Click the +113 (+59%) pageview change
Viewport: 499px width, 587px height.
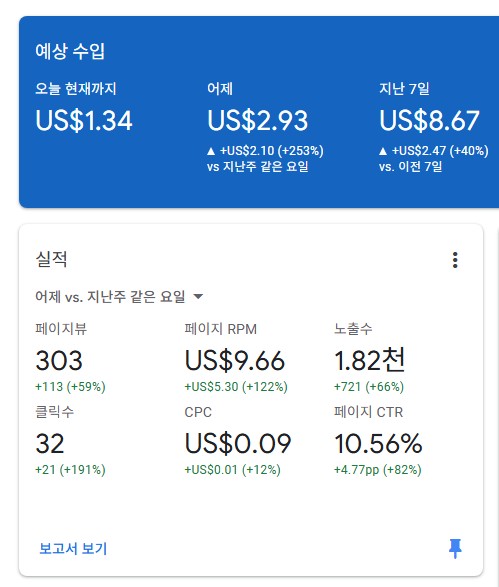[70, 386]
